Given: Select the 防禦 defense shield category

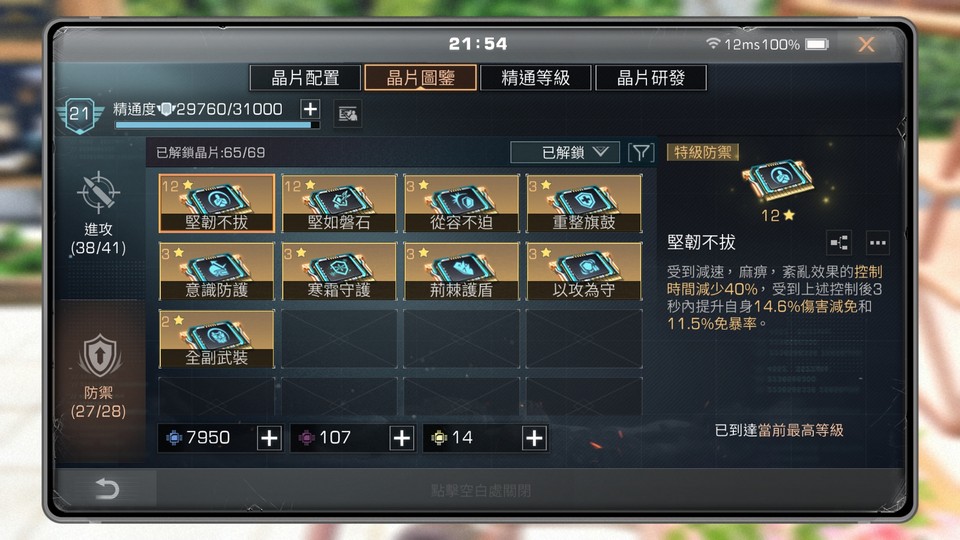Looking at the screenshot, I should [x=99, y=376].
